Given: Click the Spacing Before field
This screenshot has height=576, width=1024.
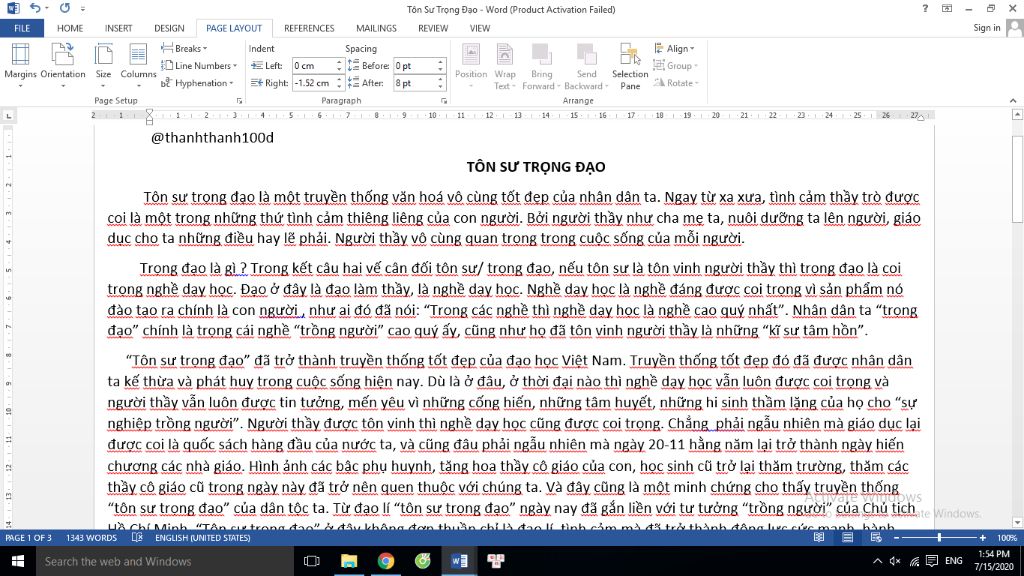Looking at the screenshot, I should [x=415, y=65].
